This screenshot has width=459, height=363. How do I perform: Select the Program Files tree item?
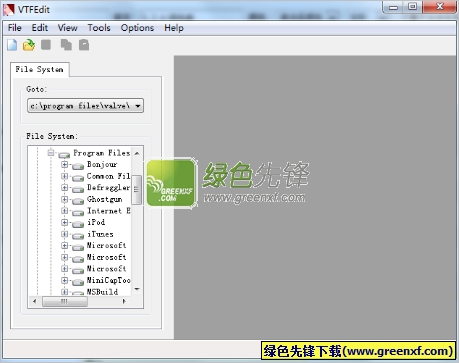[x=102, y=153]
